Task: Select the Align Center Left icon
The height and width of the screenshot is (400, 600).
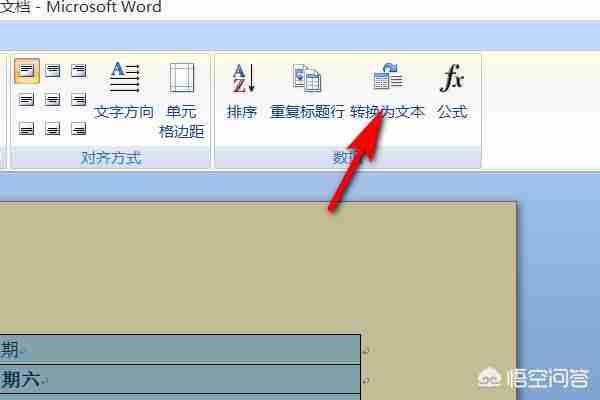Action: coord(26,100)
